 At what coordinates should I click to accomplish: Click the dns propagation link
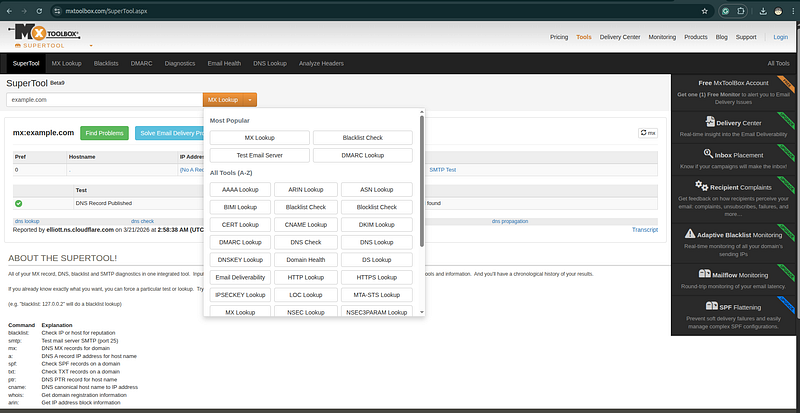tap(510, 222)
